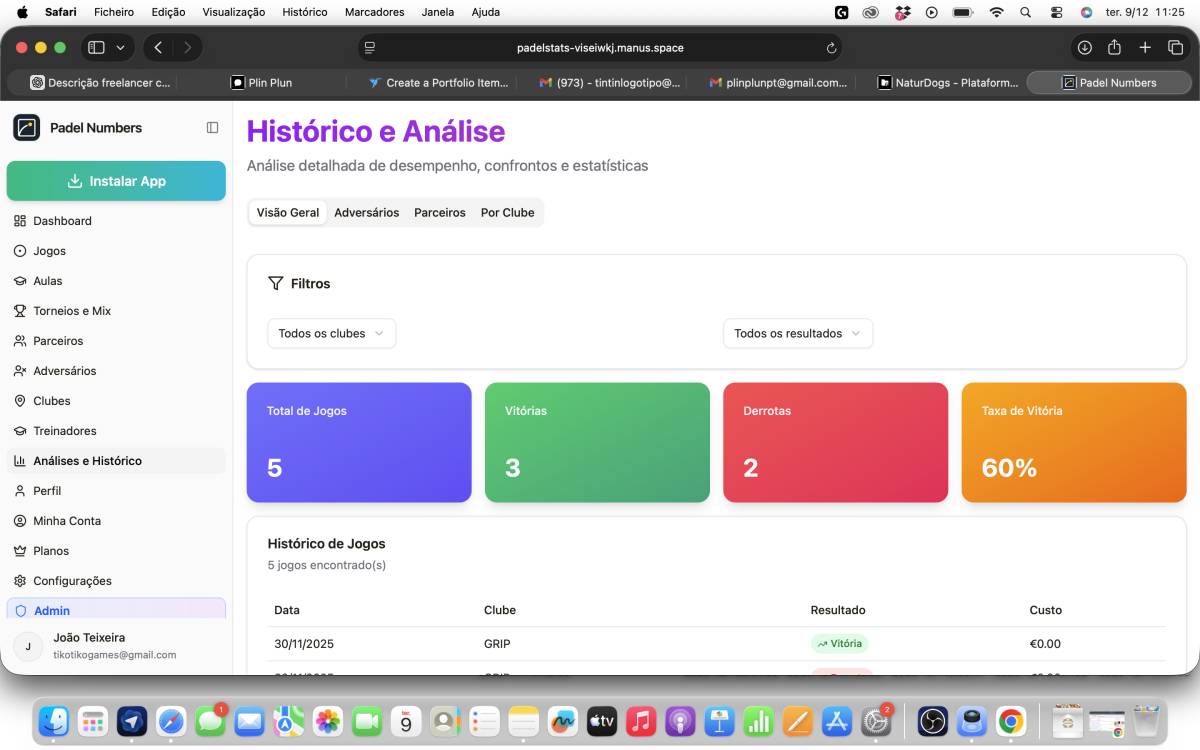Open the Histórico menu in the menu bar
The height and width of the screenshot is (750, 1200).
305,12
